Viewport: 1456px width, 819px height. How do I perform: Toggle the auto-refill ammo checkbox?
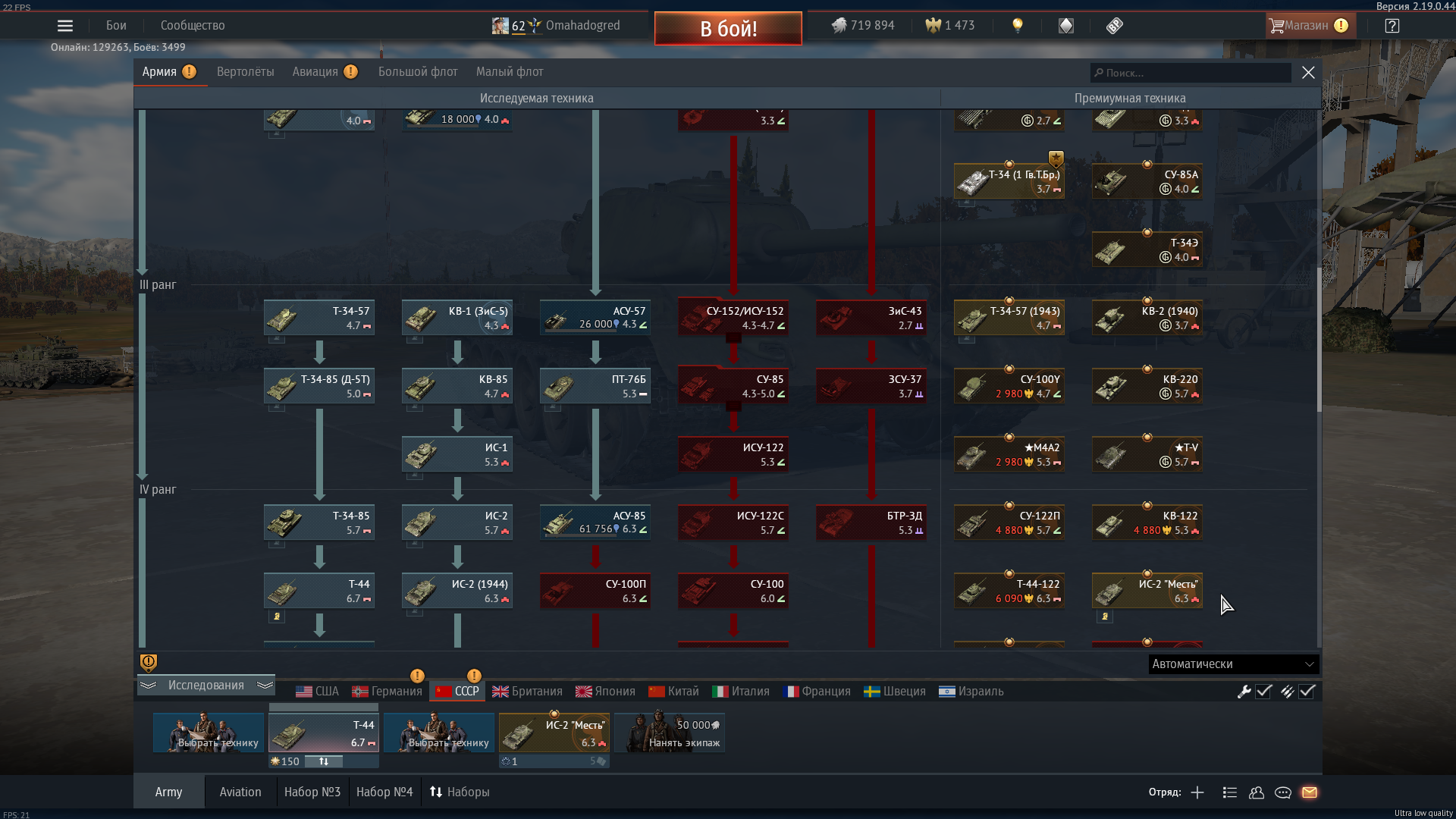(1307, 692)
